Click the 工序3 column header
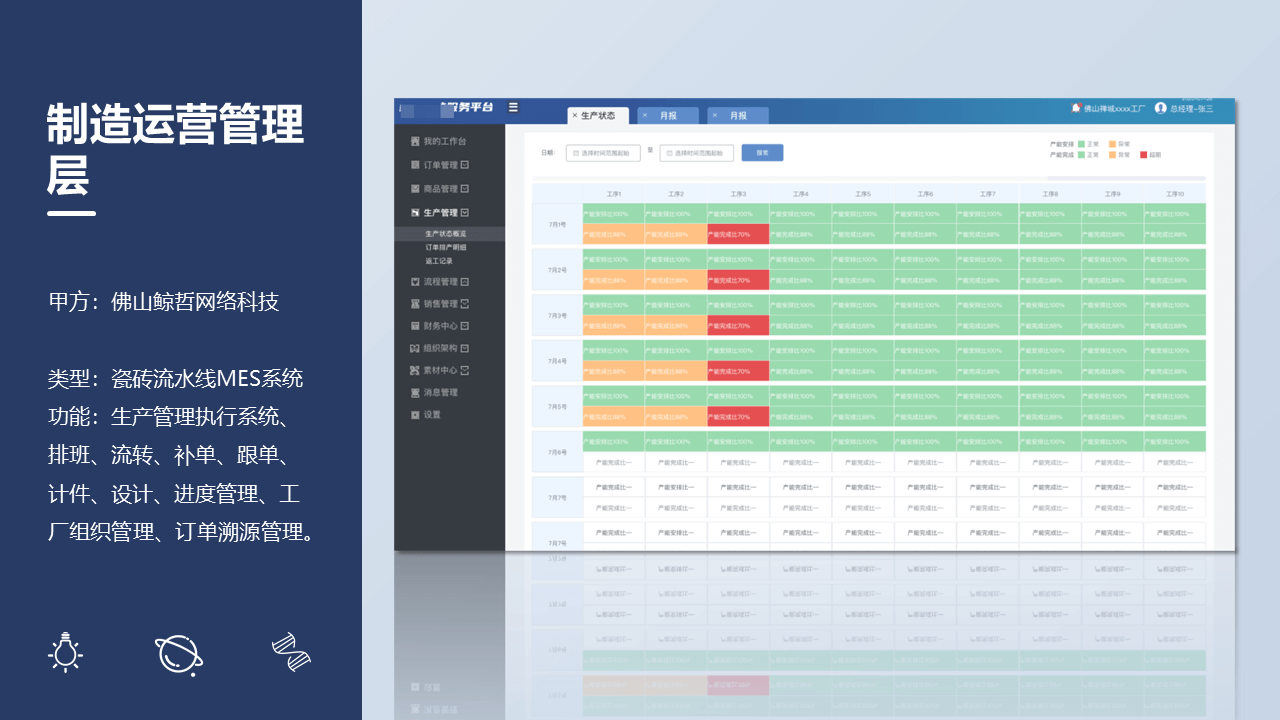1280x720 pixels. 738,194
